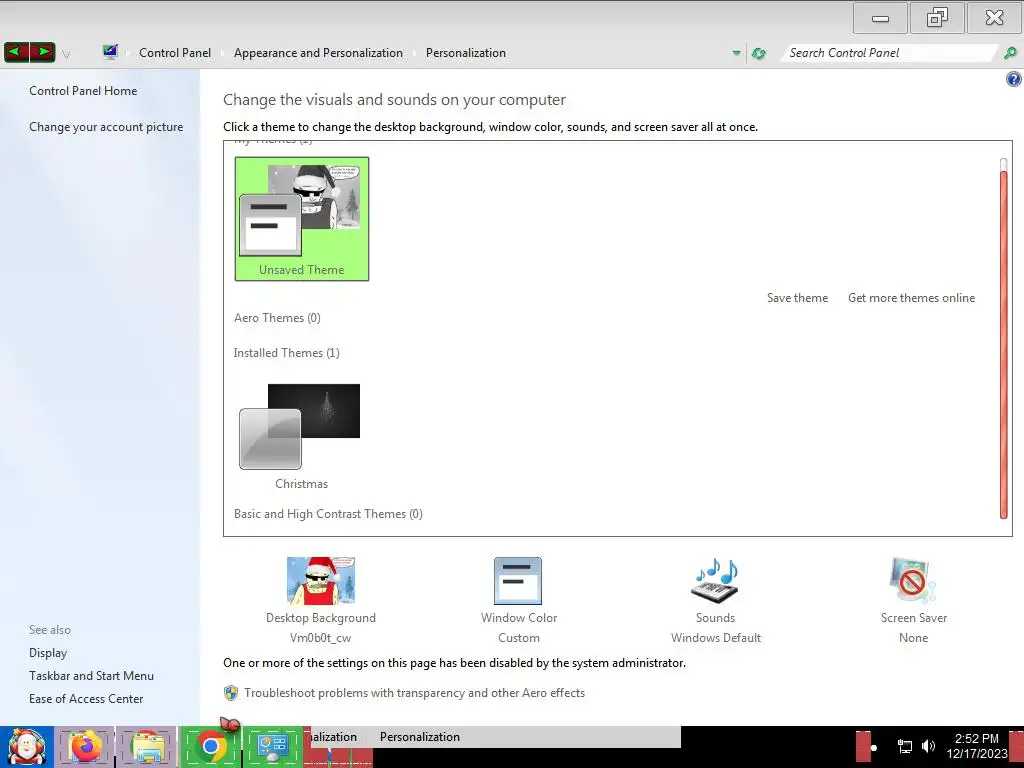
Task: Go forward with the green right arrow
Action: 42,52
